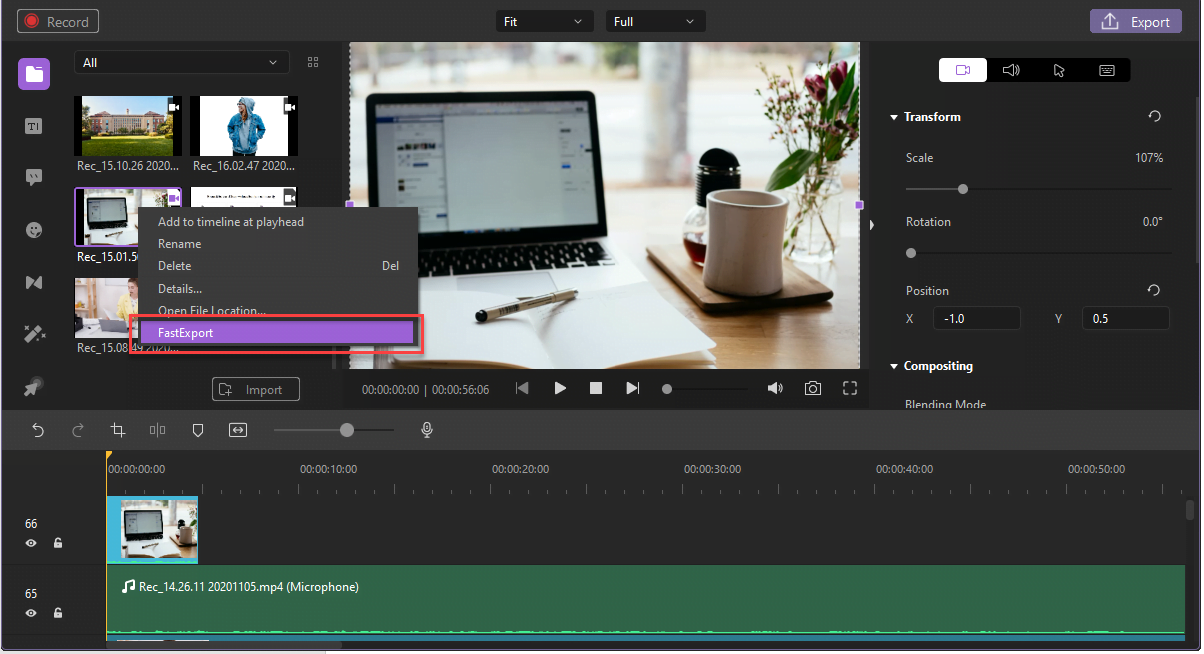Enter fullscreen preview mode

(x=850, y=388)
